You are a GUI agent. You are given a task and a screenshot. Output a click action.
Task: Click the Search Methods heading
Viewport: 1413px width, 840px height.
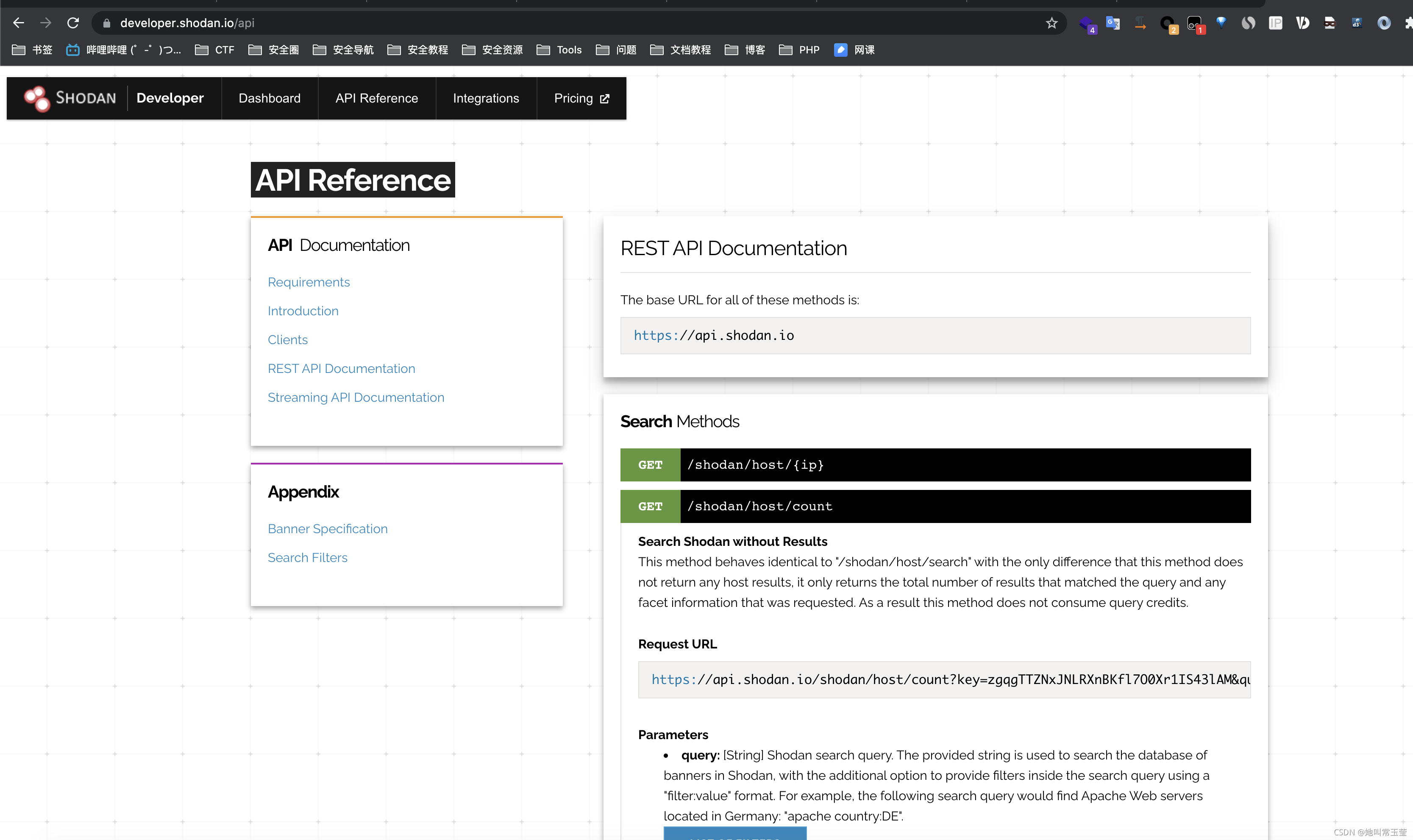680,422
